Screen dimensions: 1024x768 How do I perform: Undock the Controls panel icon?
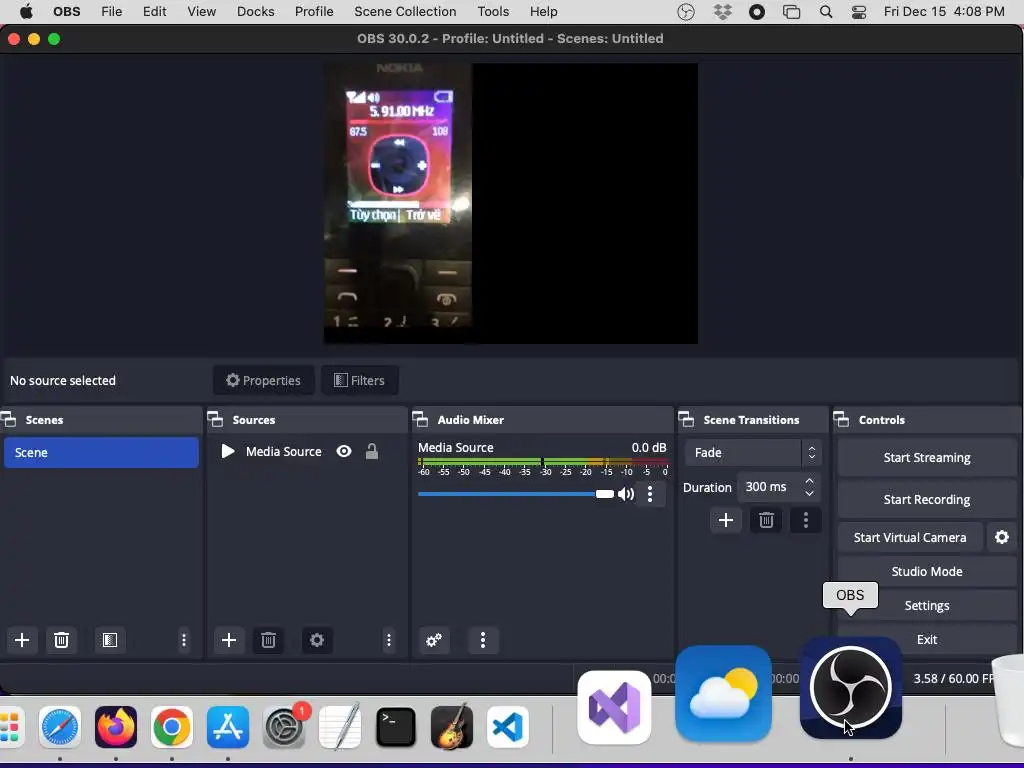(842, 419)
